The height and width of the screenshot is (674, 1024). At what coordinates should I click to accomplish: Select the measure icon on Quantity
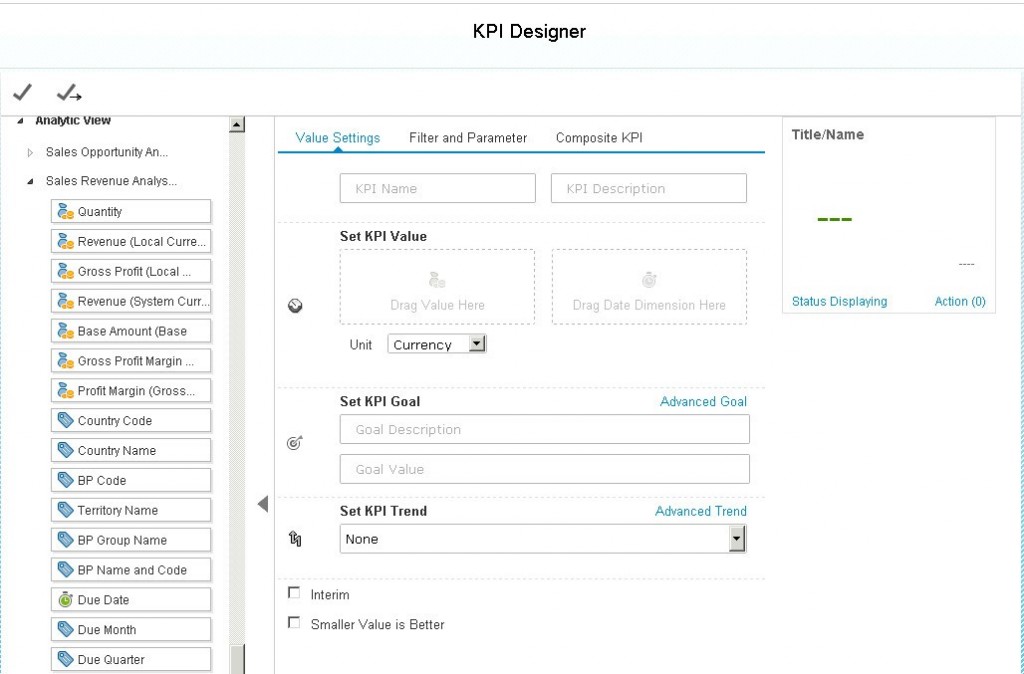[65, 211]
